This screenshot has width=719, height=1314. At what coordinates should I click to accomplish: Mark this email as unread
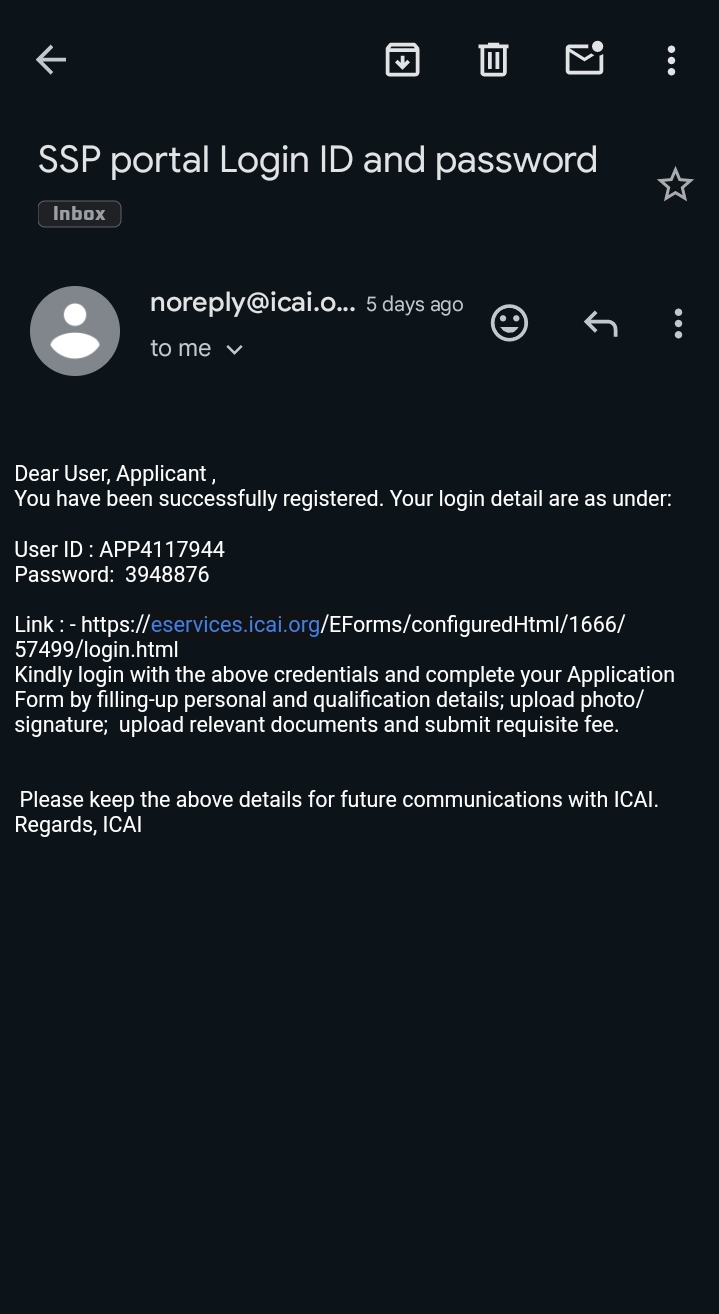point(584,60)
